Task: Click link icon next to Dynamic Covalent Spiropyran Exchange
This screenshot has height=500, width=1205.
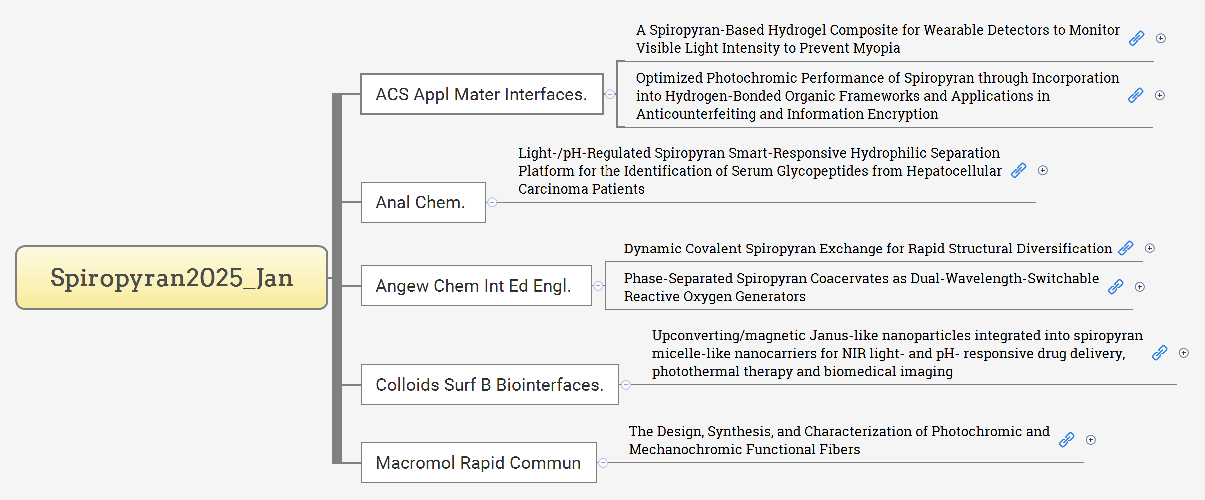Action: tap(1125, 248)
